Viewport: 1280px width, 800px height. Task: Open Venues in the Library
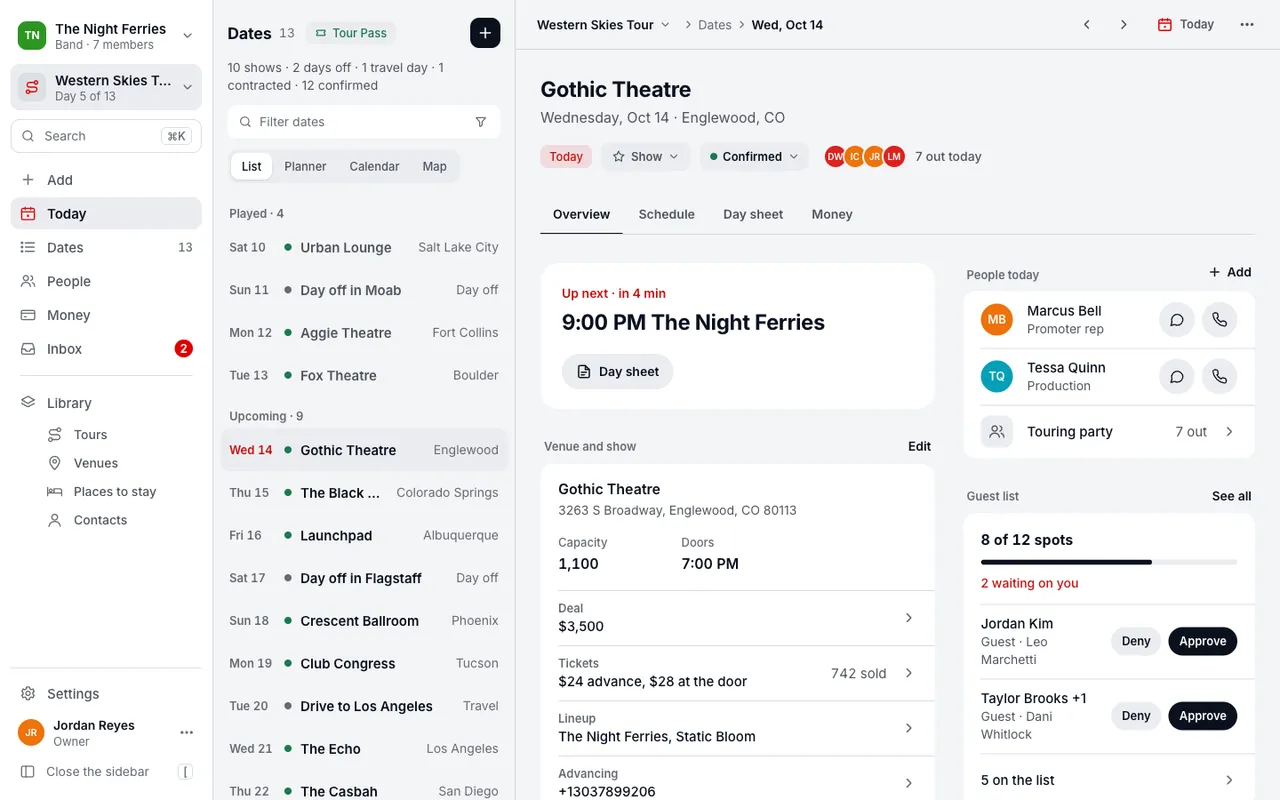pos(96,463)
